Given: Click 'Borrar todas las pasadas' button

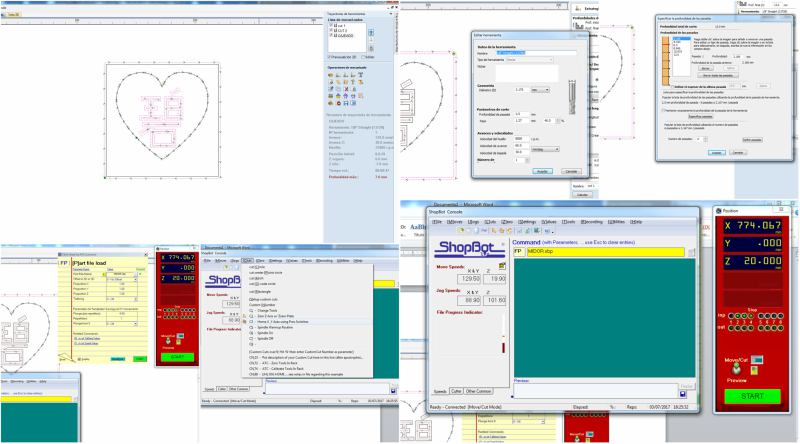Looking at the screenshot, I should [x=718, y=76].
